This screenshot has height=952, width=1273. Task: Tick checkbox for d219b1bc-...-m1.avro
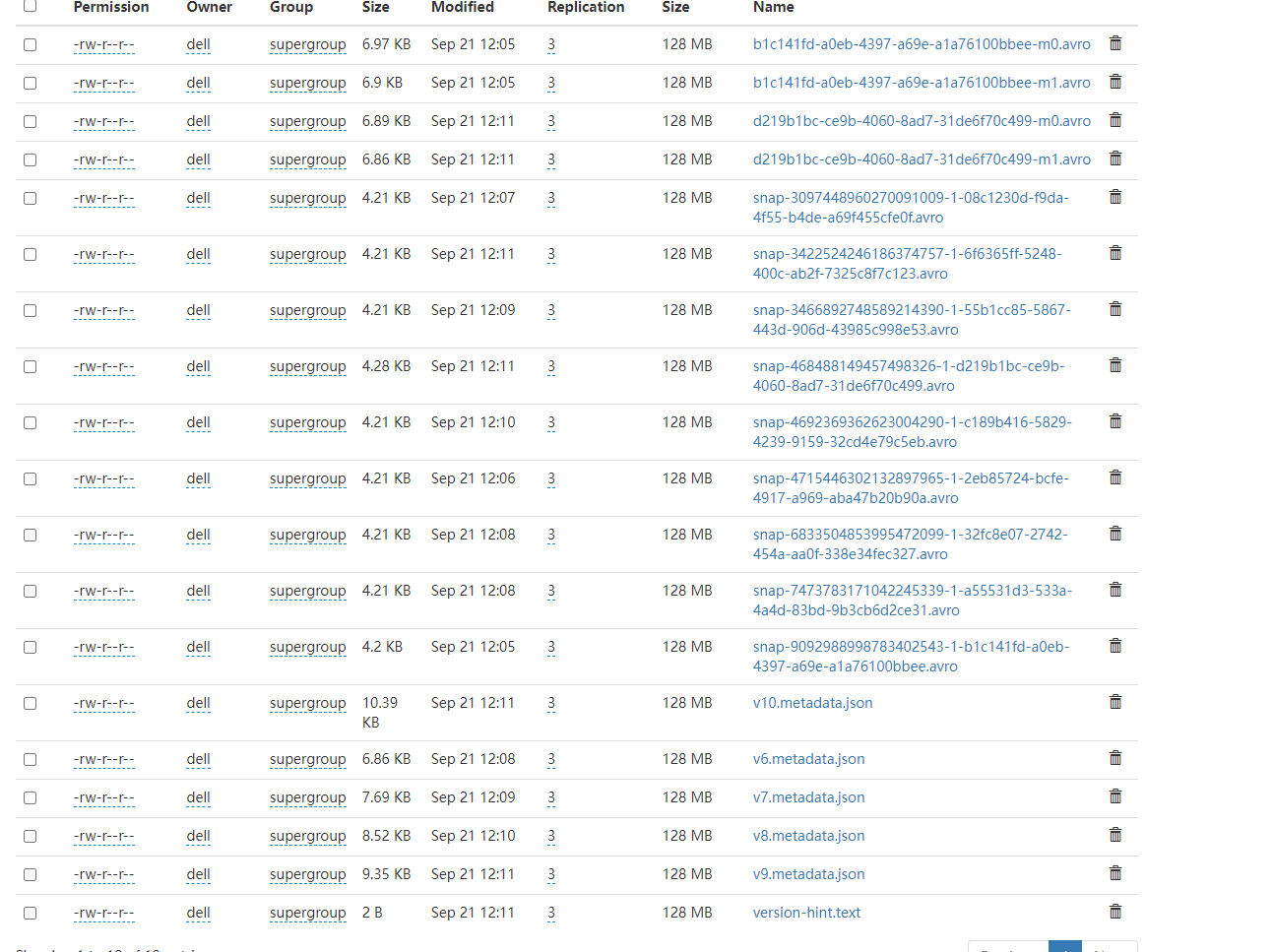click(31, 160)
